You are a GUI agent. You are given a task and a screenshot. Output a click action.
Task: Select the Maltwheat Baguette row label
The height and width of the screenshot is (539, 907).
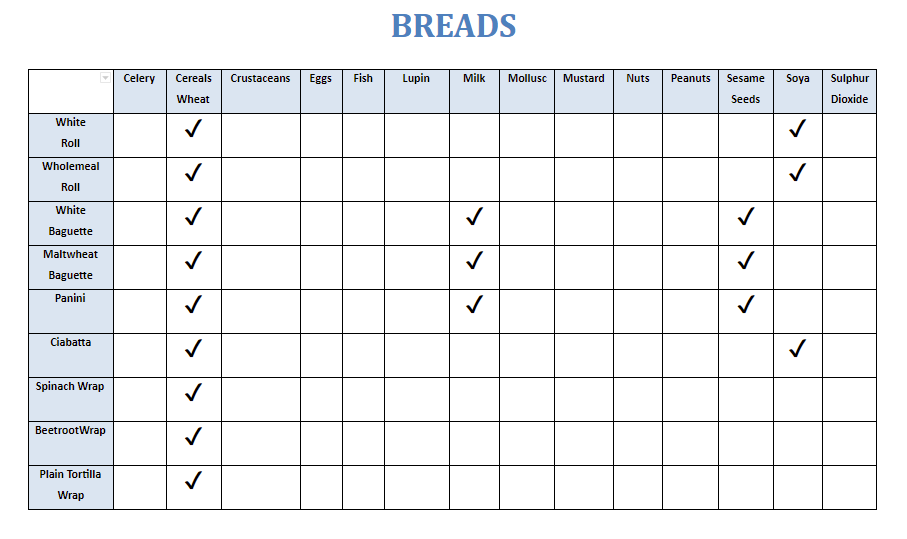point(71,267)
